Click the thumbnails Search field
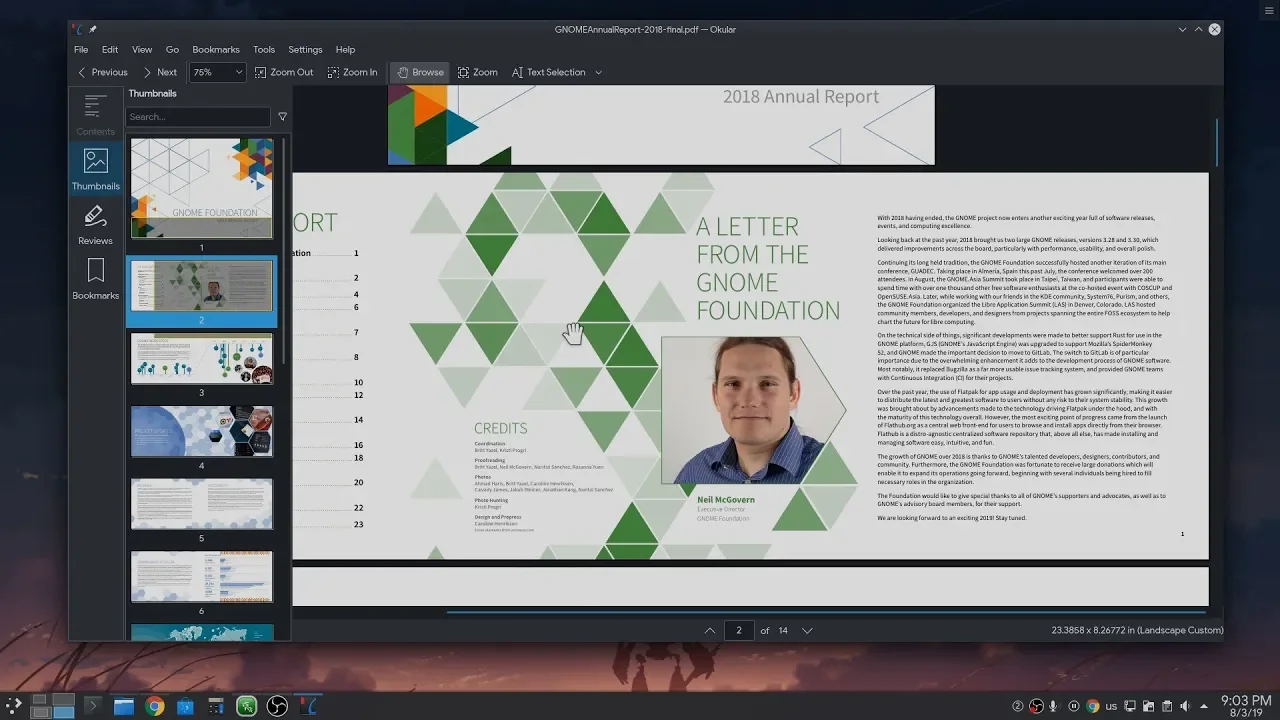 tap(198, 117)
